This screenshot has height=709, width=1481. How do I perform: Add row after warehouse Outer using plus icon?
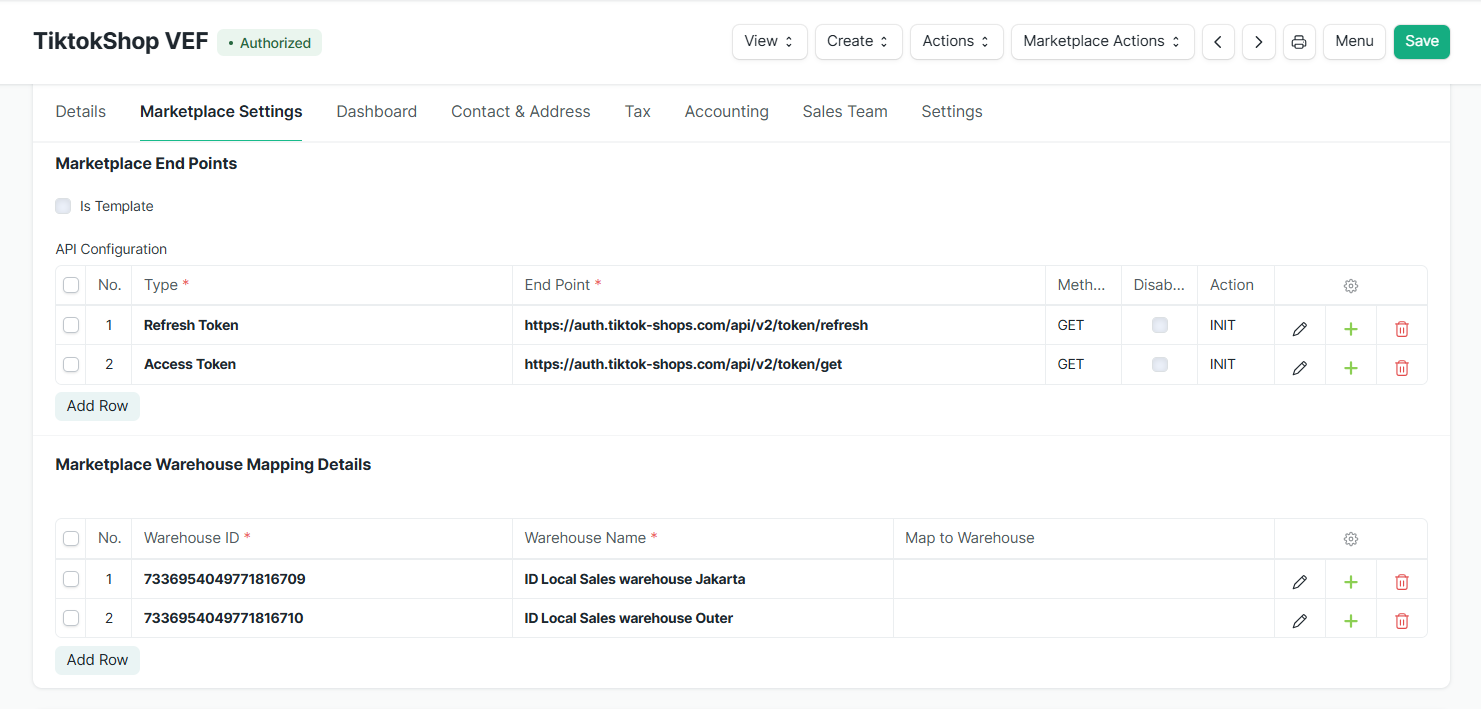coord(1351,621)
